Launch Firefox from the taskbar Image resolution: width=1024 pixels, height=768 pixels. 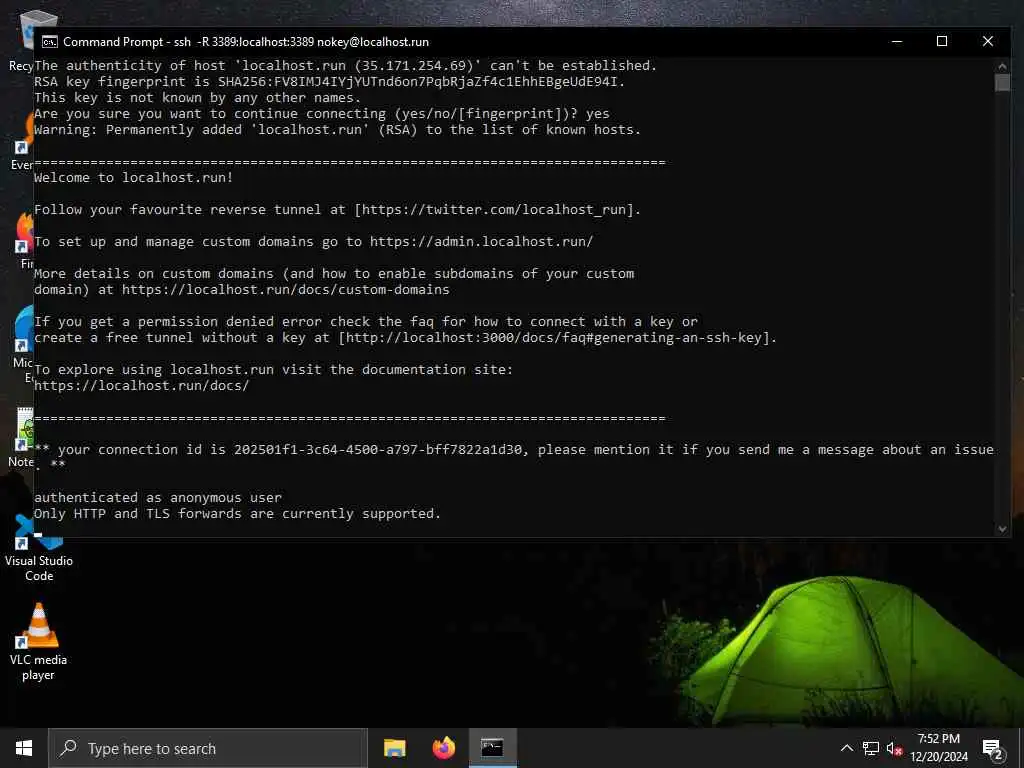(443, 748)
